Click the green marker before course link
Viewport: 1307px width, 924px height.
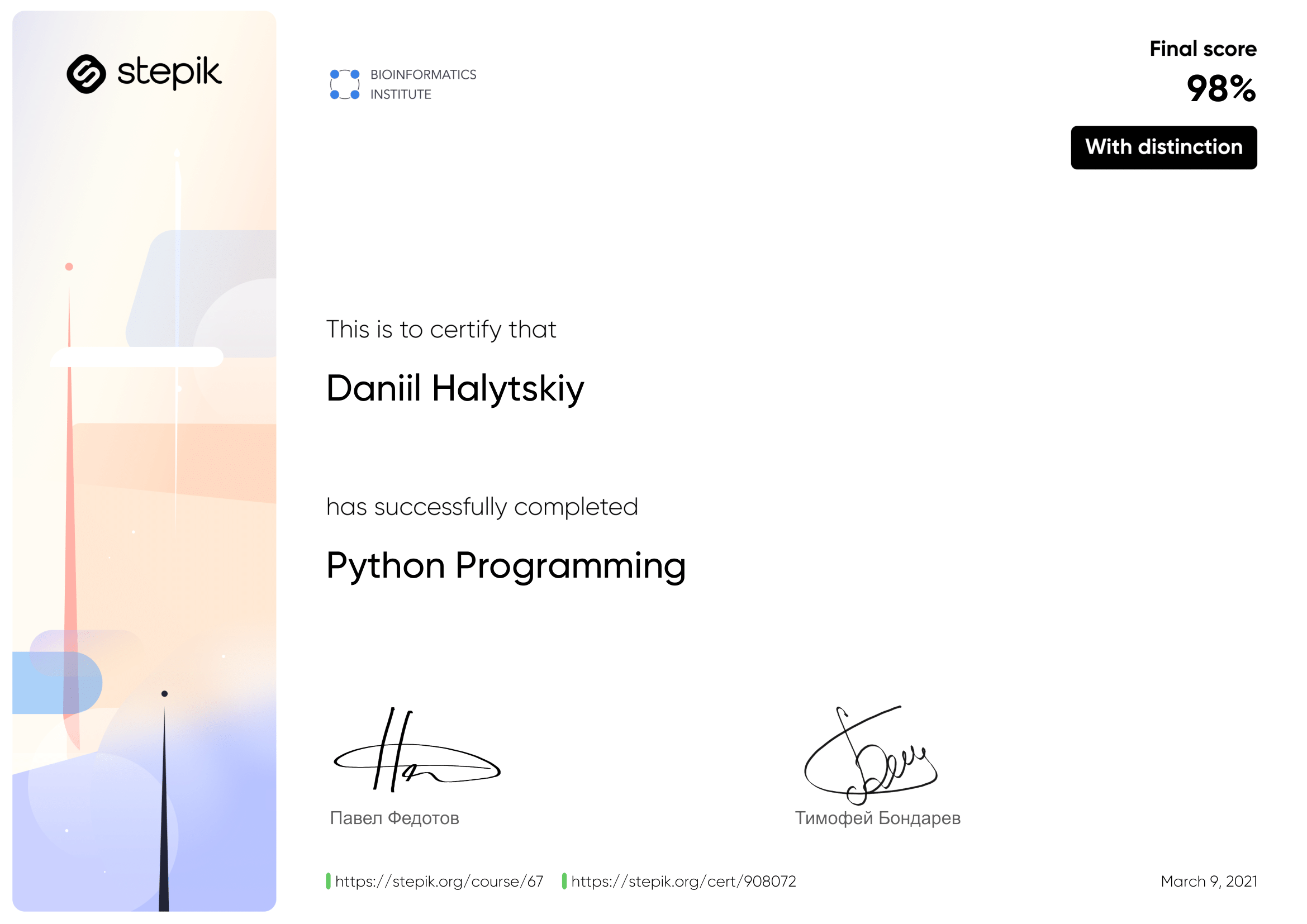coord(328,881)
